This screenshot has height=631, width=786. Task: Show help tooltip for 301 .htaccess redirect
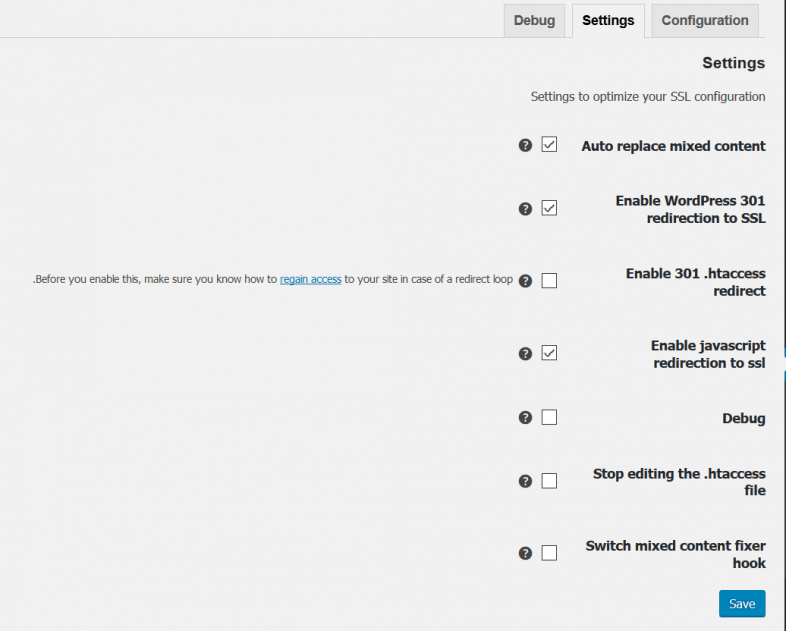click(525, 281)
